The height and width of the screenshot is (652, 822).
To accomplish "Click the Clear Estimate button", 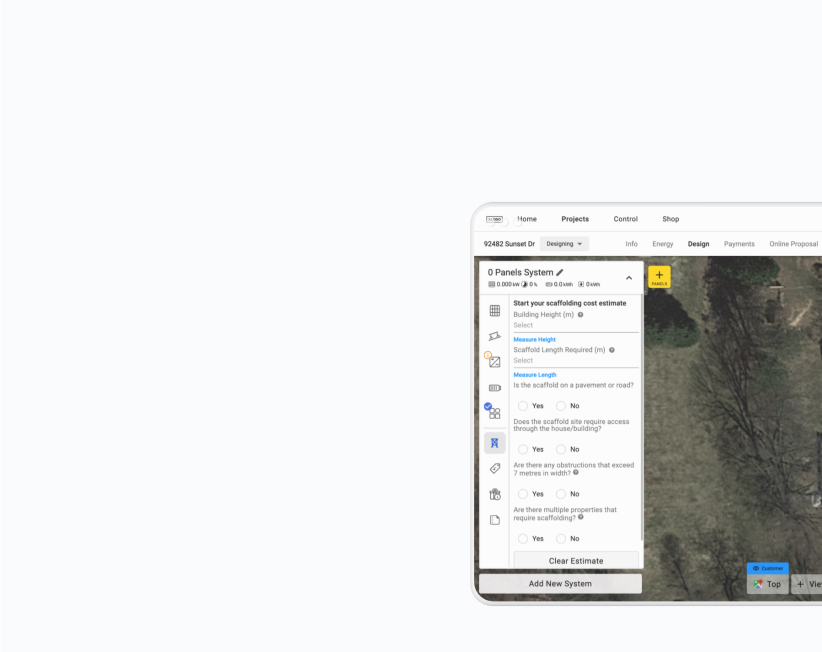I will 576,560.
